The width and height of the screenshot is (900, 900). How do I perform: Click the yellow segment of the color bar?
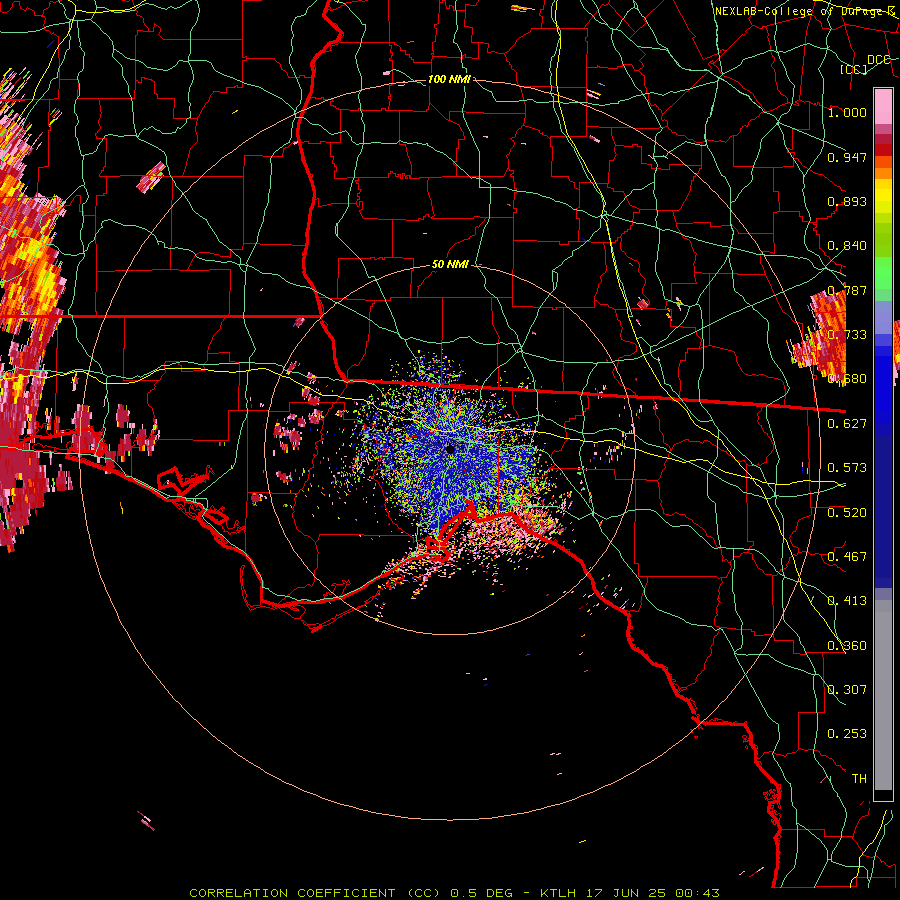(x=883, y=195)
